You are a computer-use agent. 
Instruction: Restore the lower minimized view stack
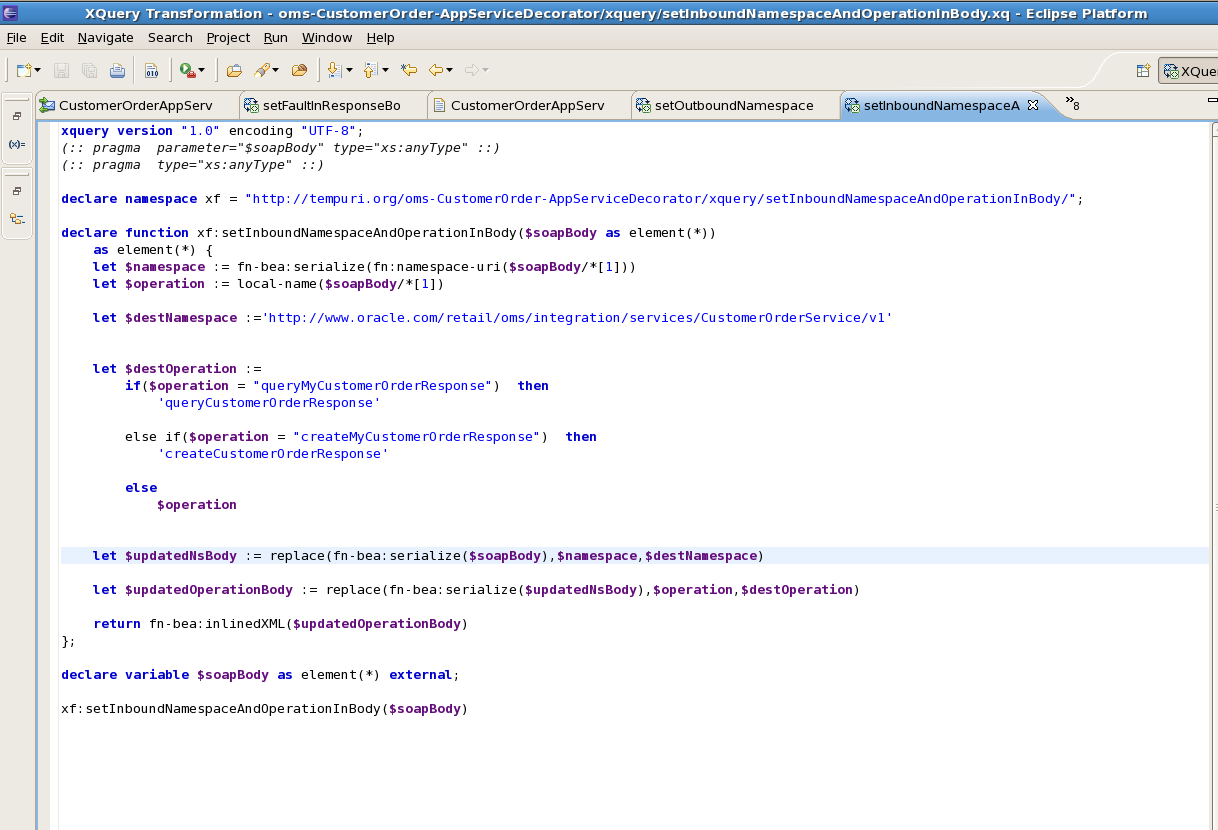click(x=17, y=191)
